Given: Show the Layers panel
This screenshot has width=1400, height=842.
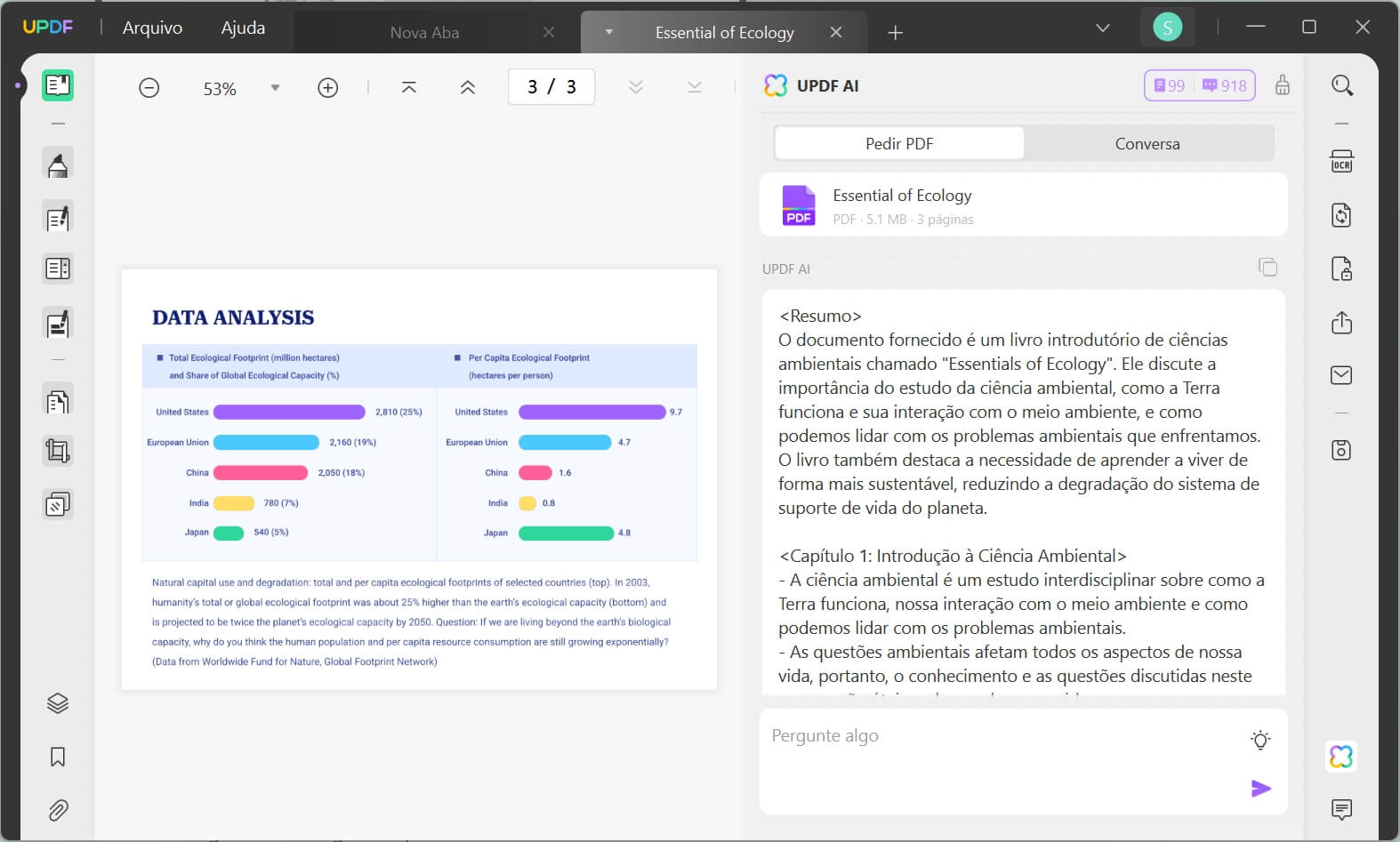Looking at the screenshot, I should pyautogui.click(x=58, y=703).
